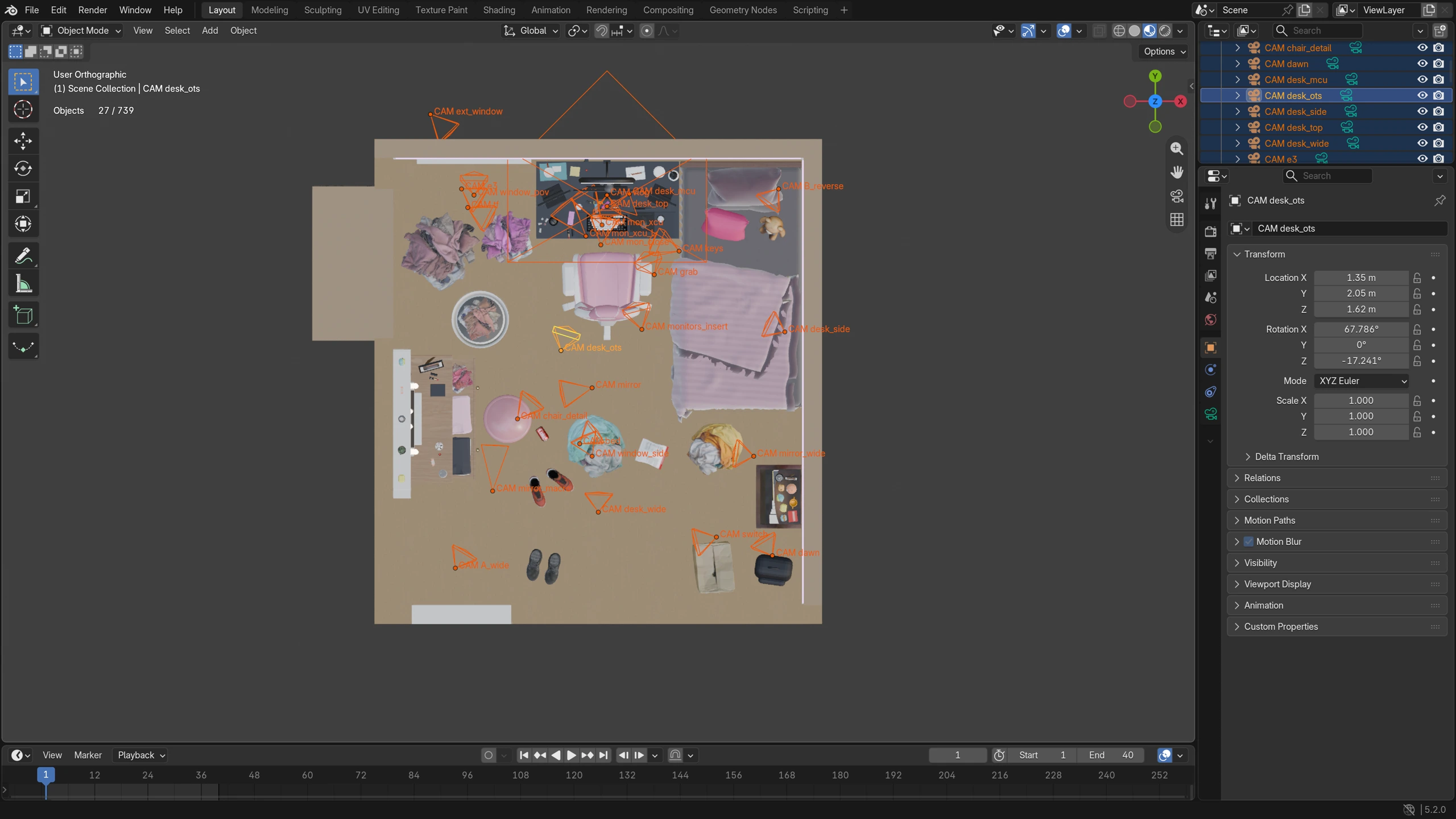Open the Object Data camera properties tab
Image resolution: width=1456 pixels, height=819 pixels.
click(1210, 413)
